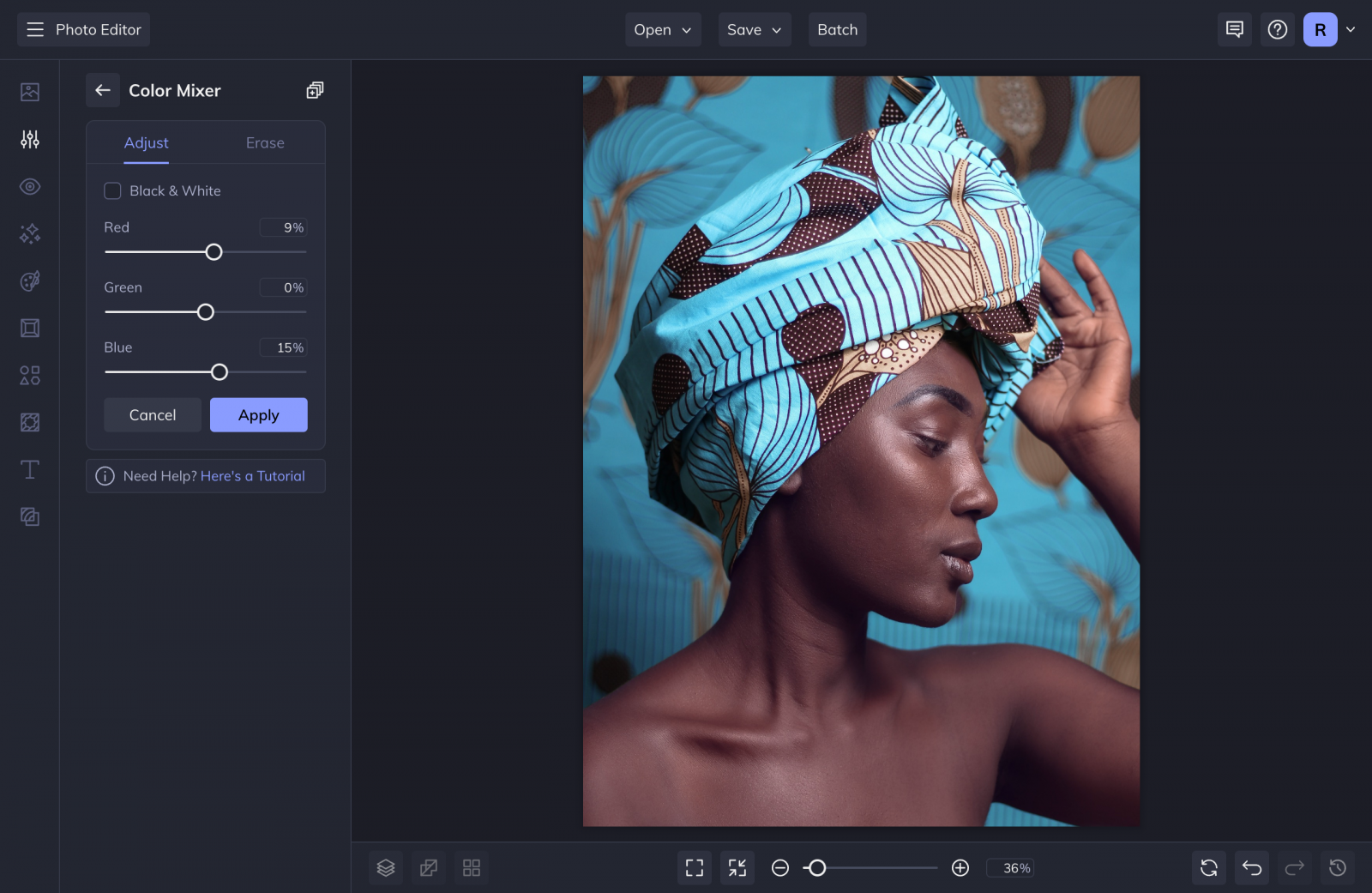Apply the color mixer changes

pyautogui.click(x=258, y=414)
